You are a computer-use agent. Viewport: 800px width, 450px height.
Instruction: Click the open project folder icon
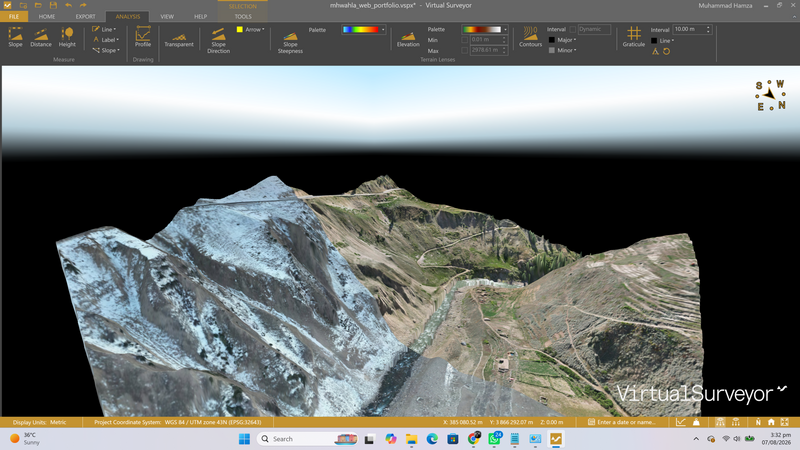coord(38,5)
